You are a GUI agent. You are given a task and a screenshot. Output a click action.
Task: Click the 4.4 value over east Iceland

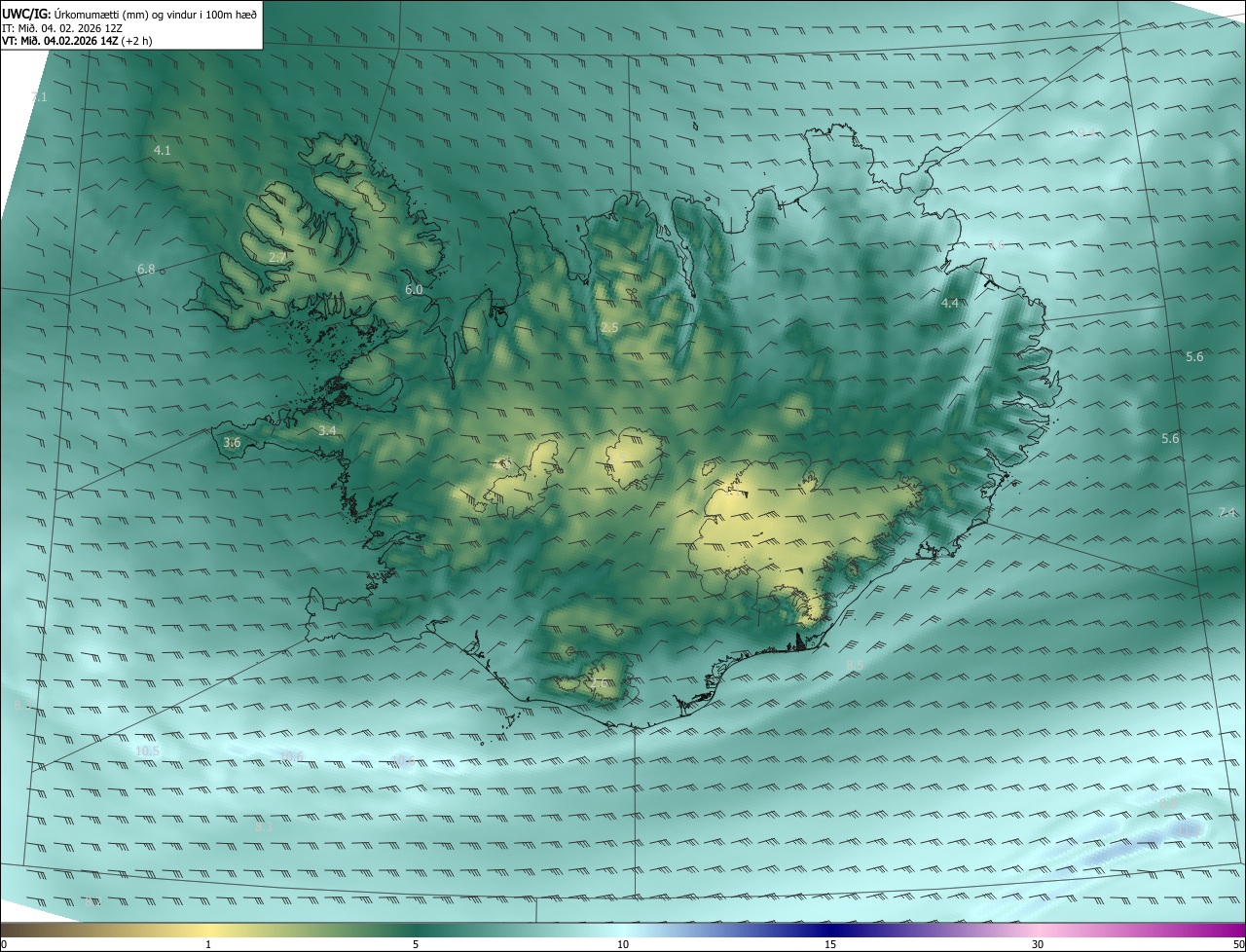(950, 303)
